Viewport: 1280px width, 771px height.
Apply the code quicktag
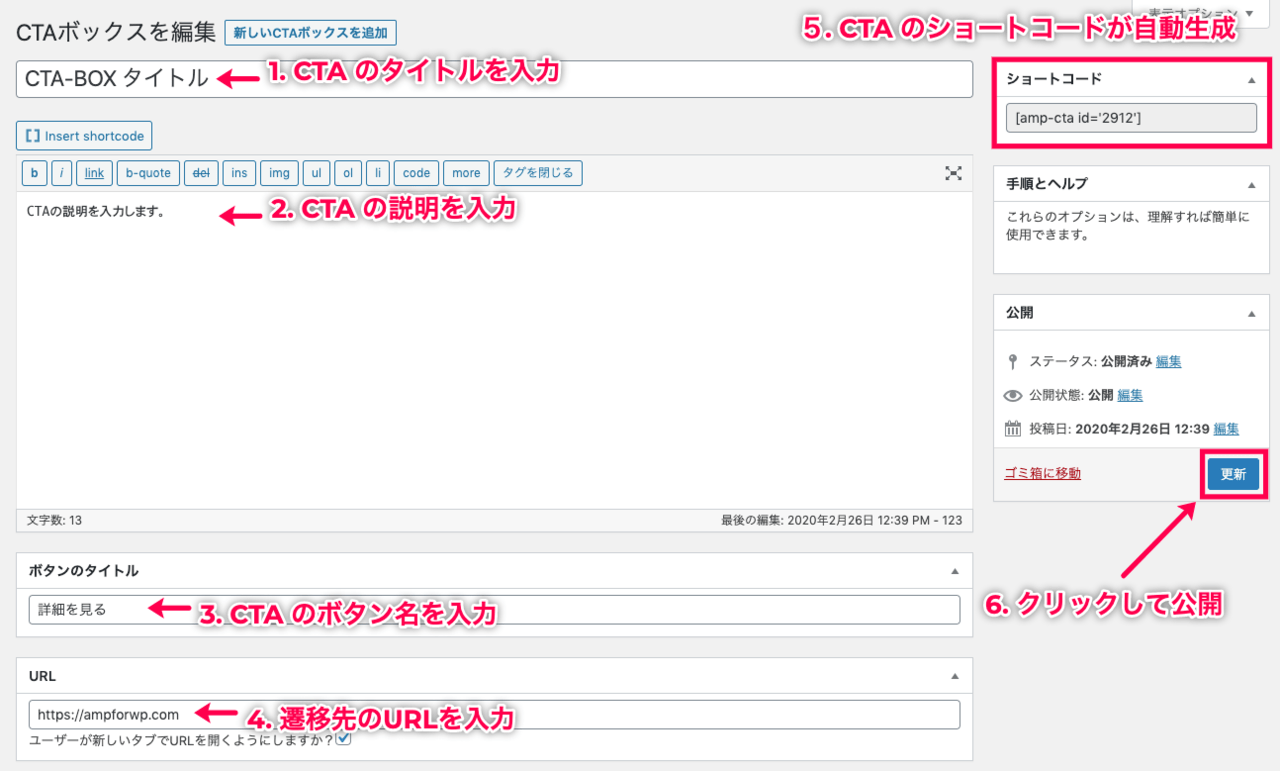(416, 173)
